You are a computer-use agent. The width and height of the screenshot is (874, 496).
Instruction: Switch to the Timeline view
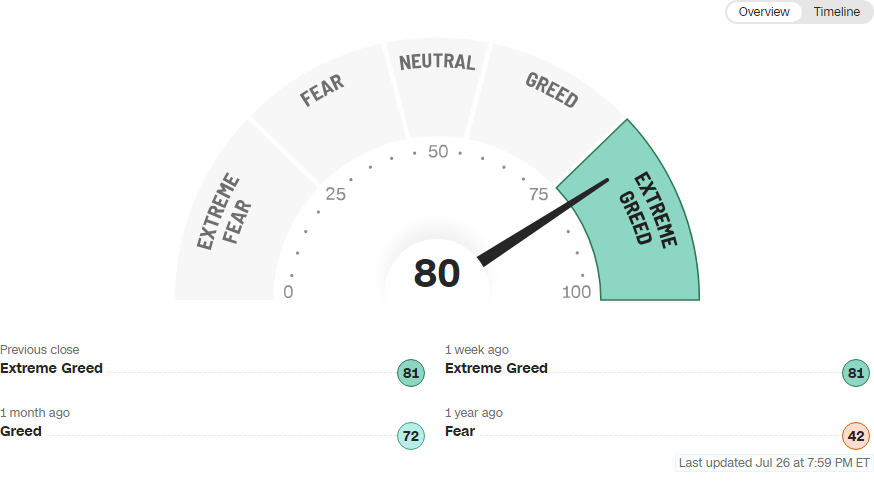[836, 12]
